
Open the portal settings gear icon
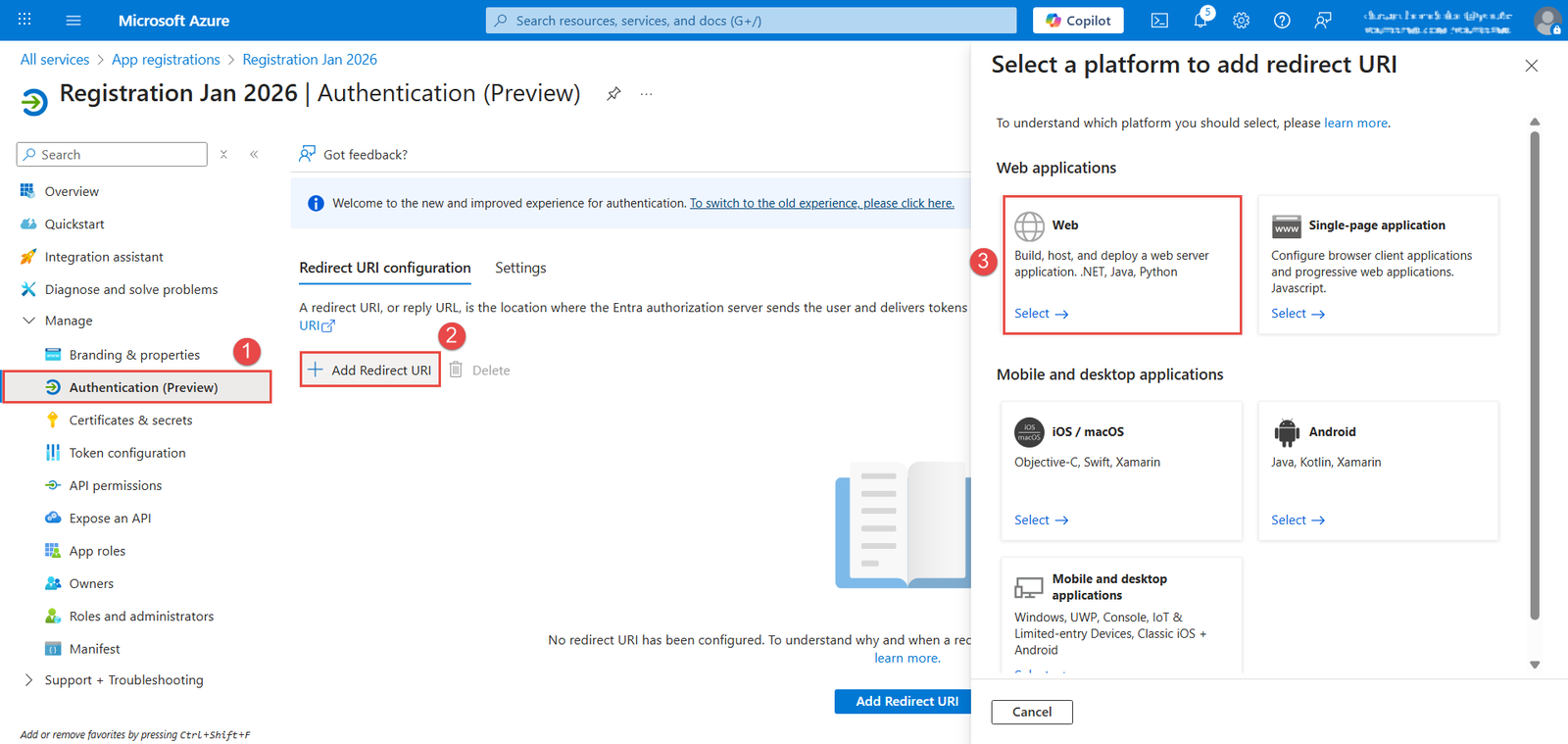pyautogui.click(x=1241, y=21)
